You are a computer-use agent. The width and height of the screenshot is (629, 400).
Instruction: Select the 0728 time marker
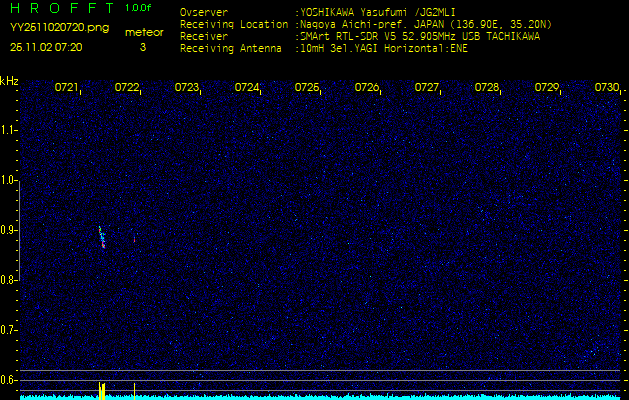tap(487, 88)
